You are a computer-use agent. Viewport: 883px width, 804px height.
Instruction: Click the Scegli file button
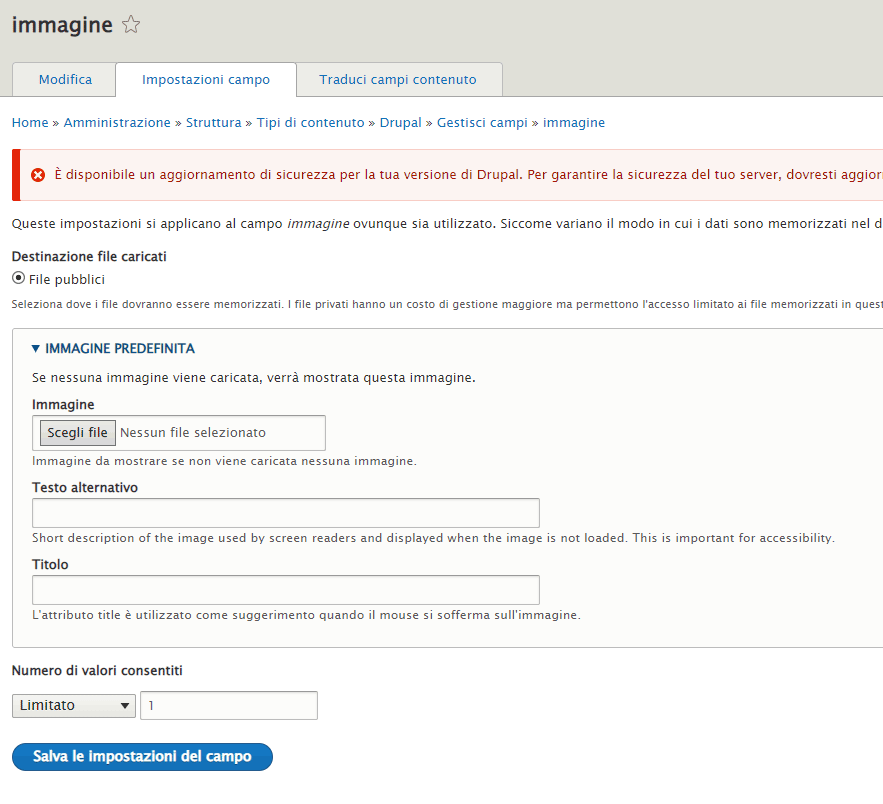pyautogui.click(x=77, y=433)
